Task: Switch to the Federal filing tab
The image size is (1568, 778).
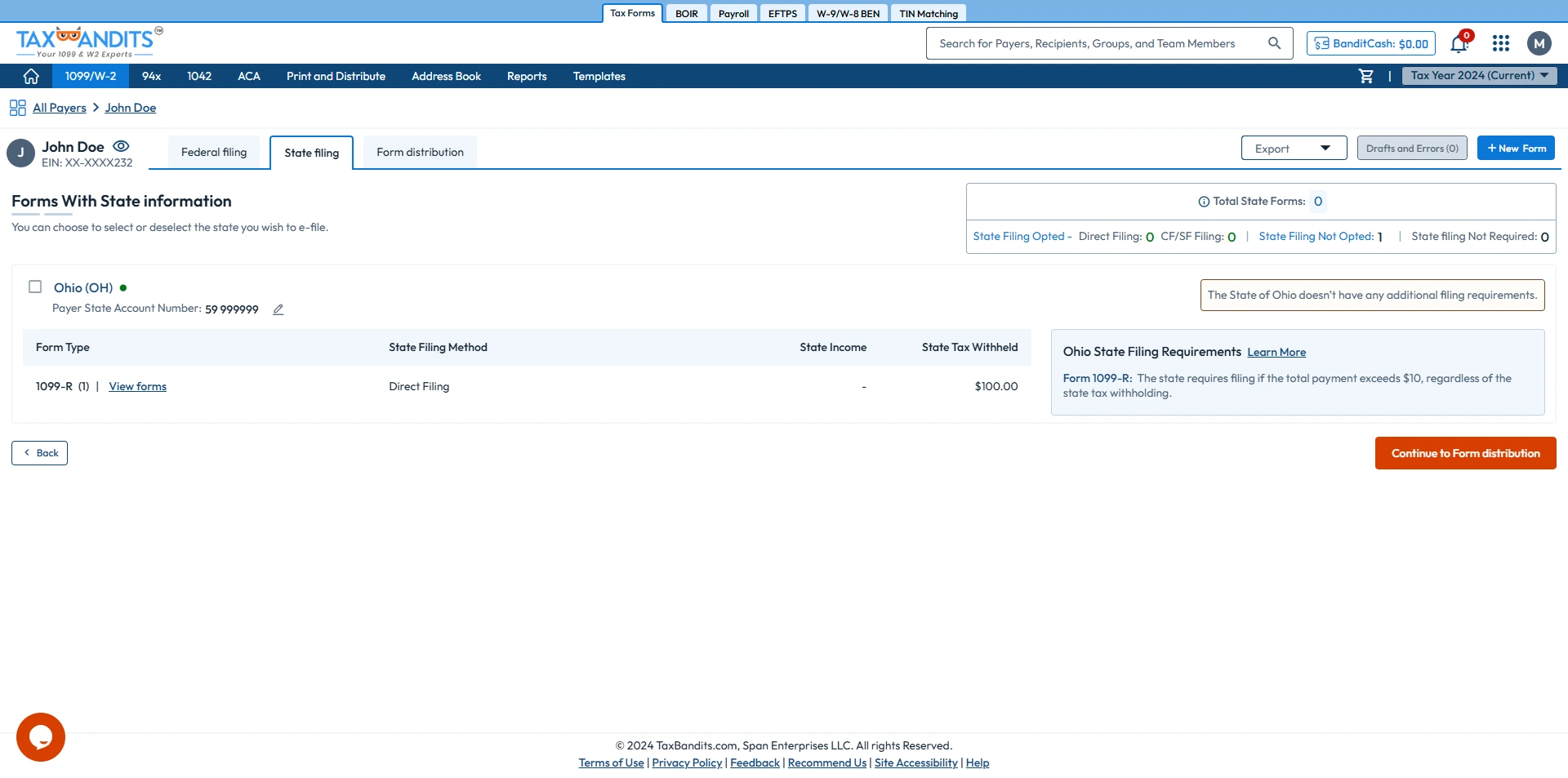Action: pyautogui.click(x=214, y=153)
